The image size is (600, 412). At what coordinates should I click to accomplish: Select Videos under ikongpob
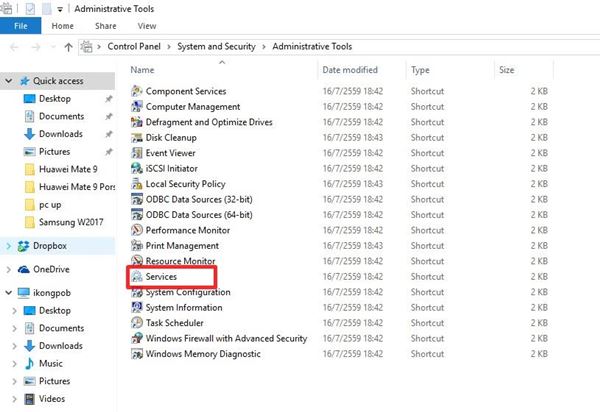(52, 399)
